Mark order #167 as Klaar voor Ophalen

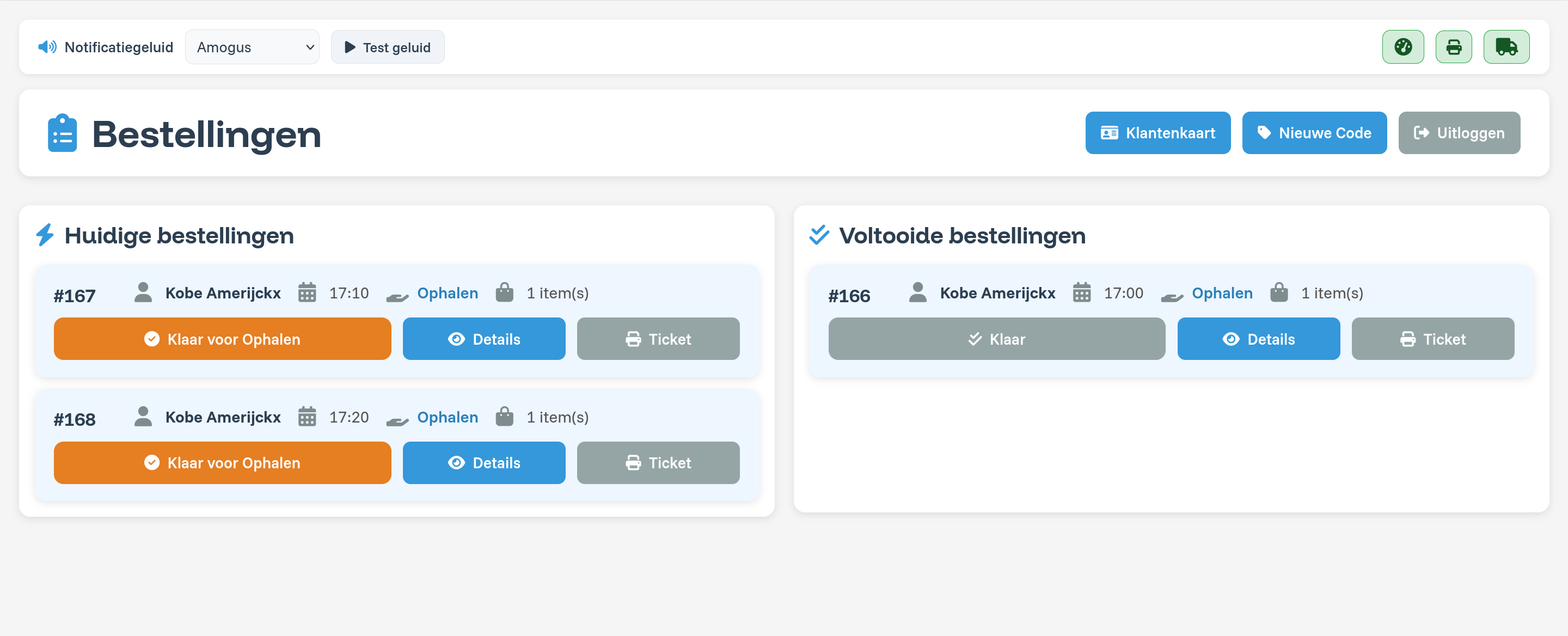(x=222, y=339)
